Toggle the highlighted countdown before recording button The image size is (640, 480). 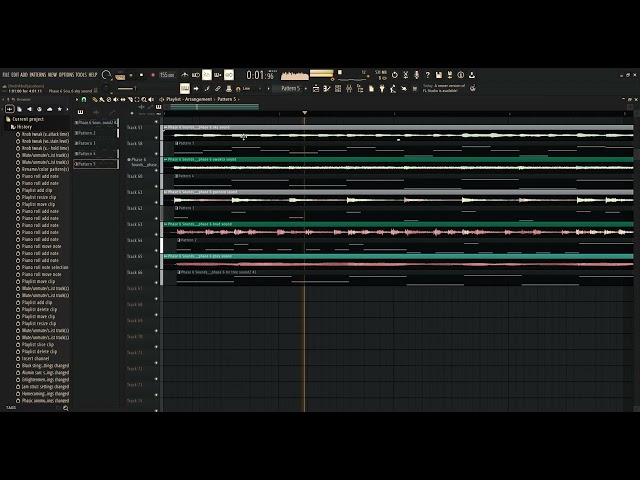tap(207, 75)
